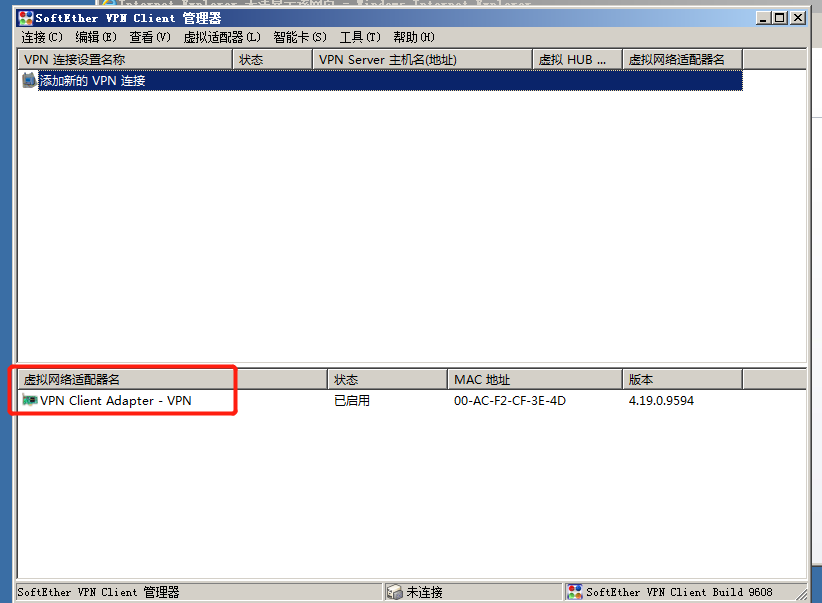Maximize the VPN Client manager window
The width and height of the screenshot is (822, 603).
tap(781, 18)
